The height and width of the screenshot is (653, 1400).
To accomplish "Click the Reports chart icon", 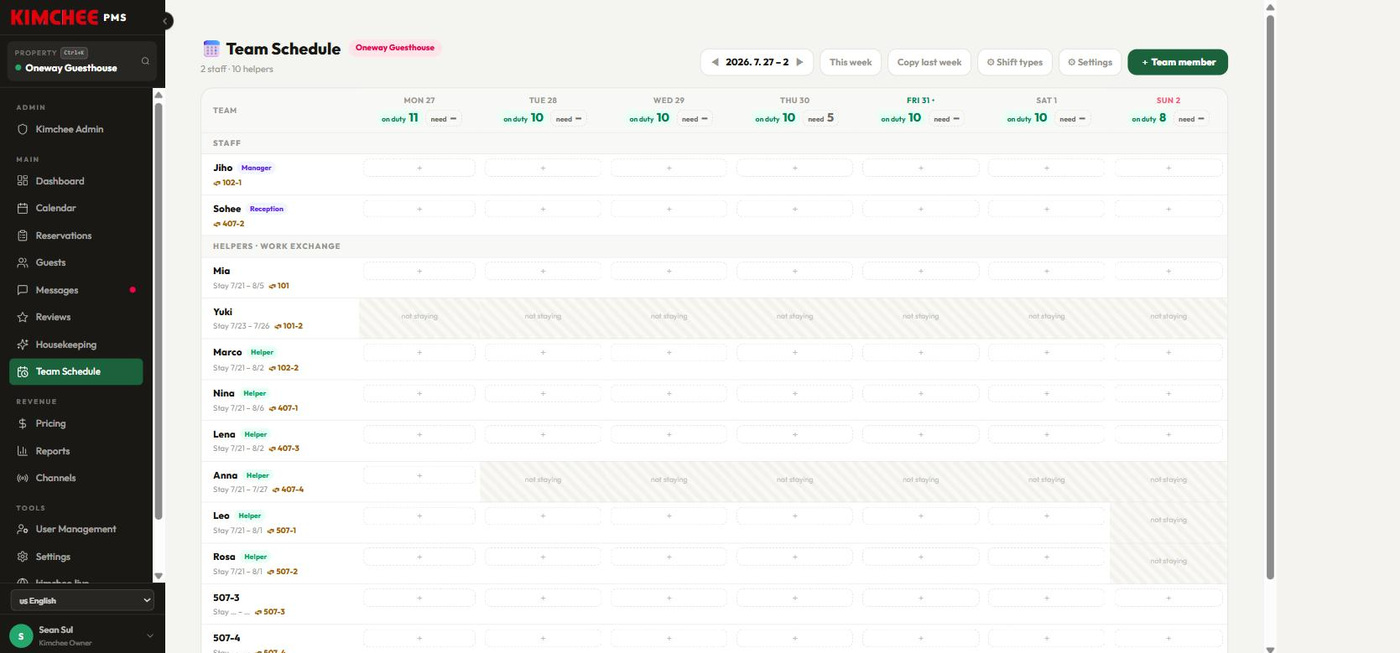I will [x=23, y=451].
